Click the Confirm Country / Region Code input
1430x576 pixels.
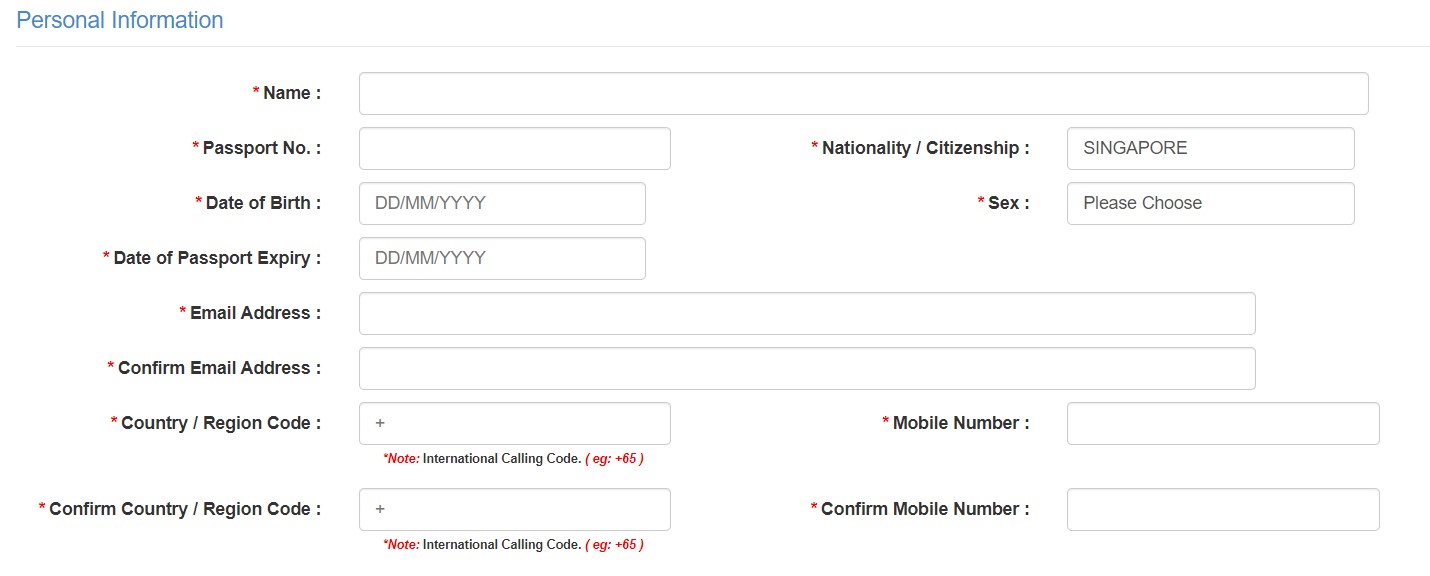click(514, 509)
